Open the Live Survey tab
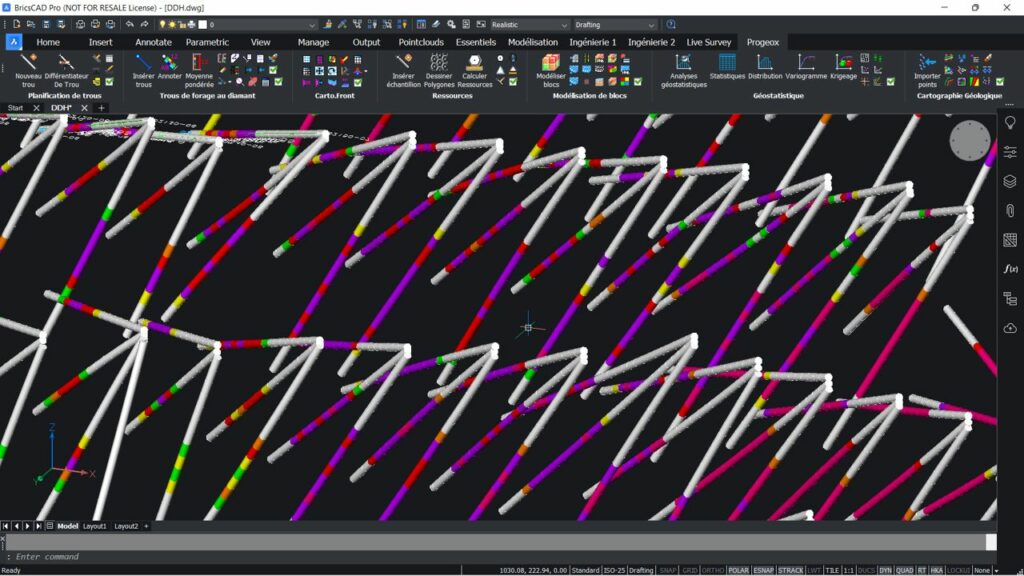 (x=709, y=42)
